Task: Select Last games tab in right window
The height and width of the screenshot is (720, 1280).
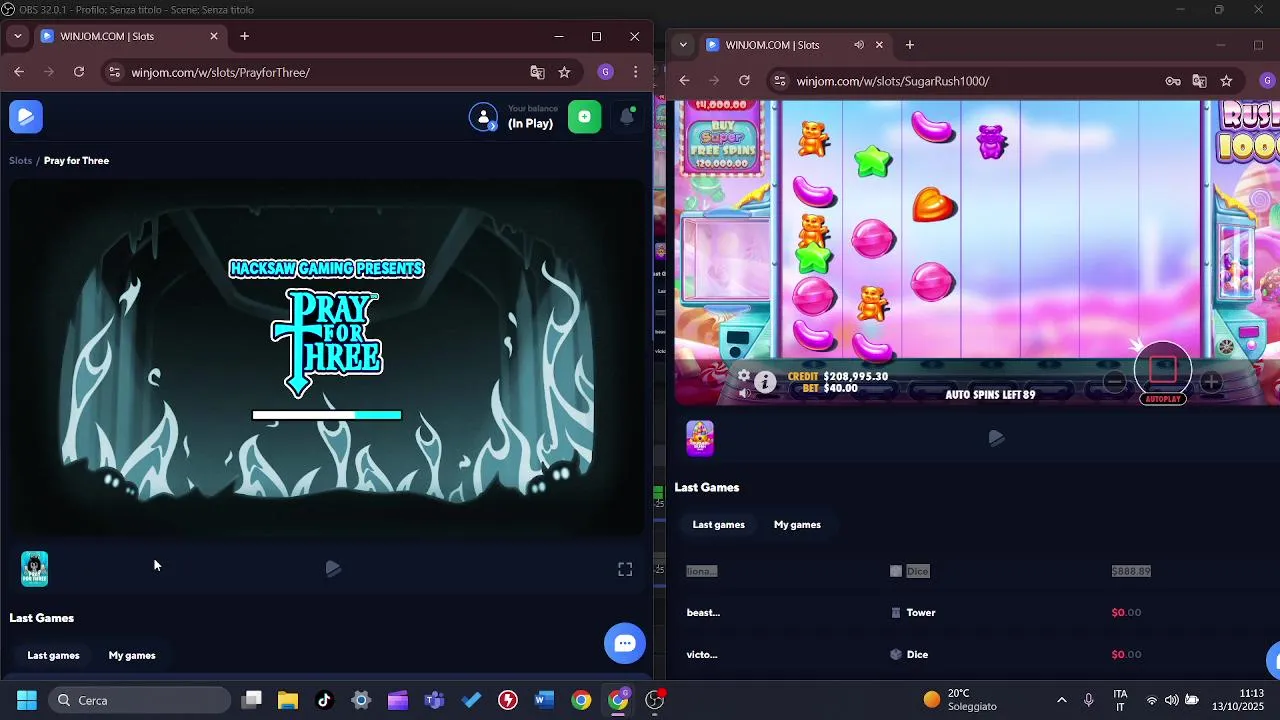Action: 719,524
